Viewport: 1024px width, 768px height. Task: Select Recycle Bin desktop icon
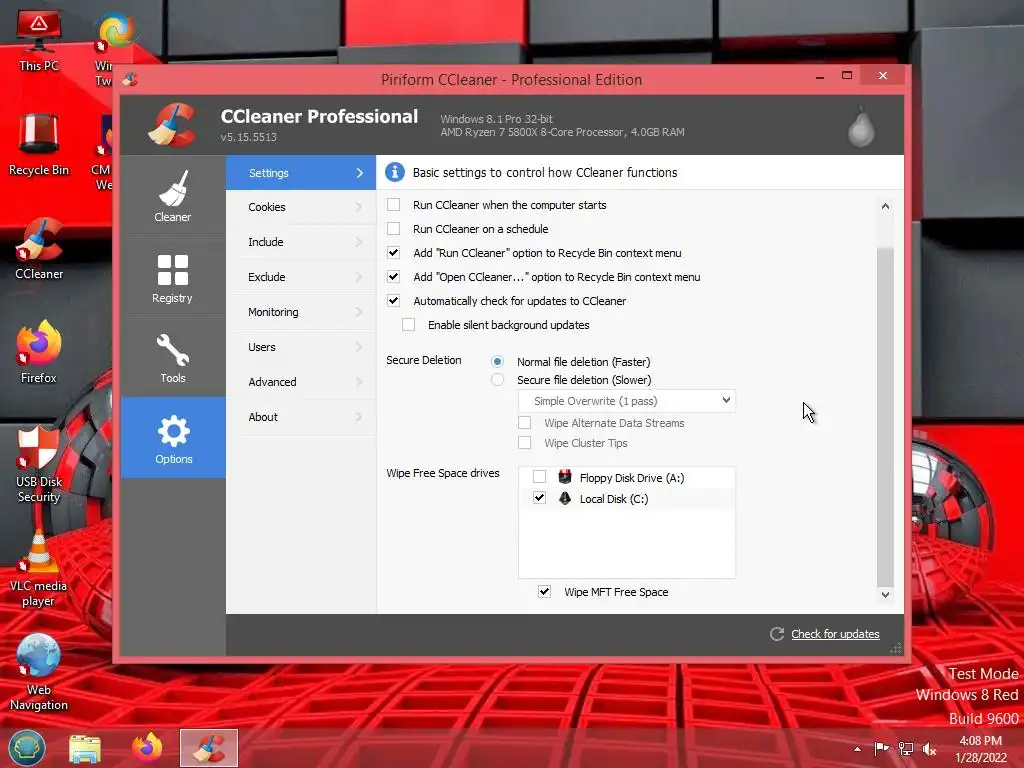[39, 145]
